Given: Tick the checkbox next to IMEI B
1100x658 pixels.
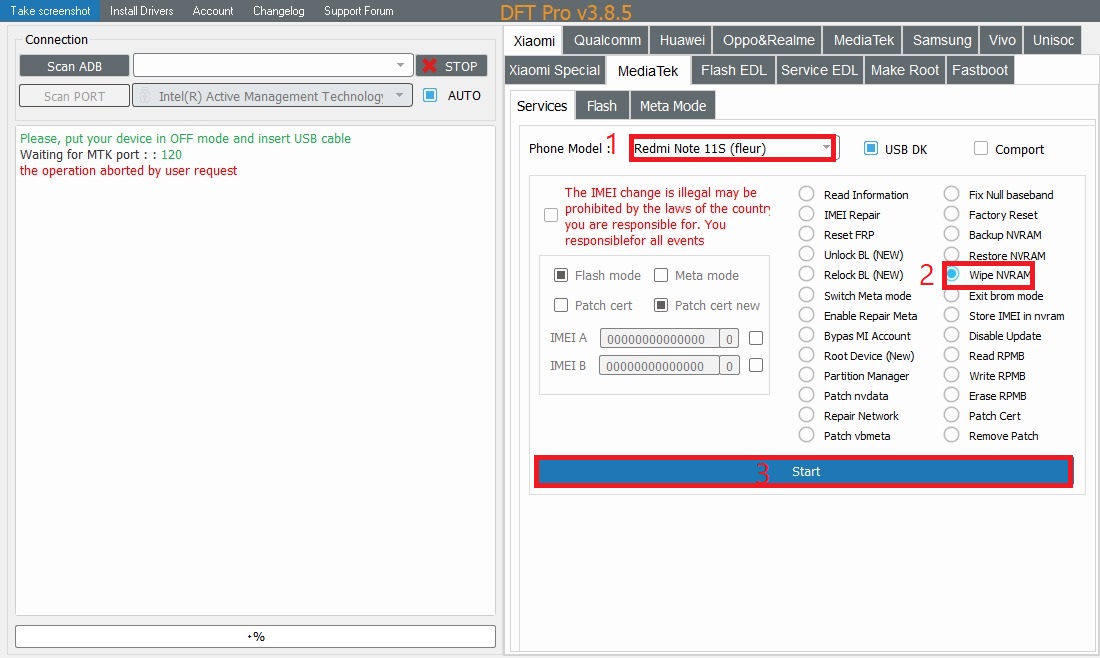Looking at the screenshot, I should coord(756,365).
